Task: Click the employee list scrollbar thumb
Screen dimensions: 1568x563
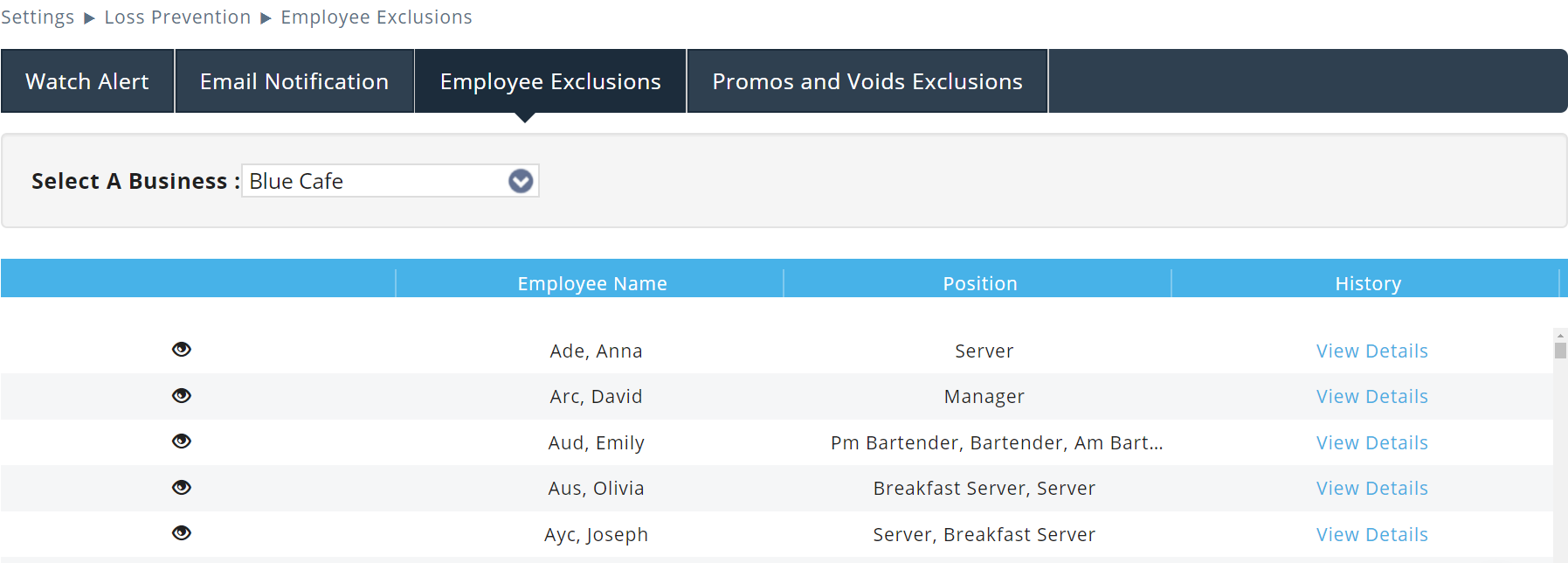Action: 1560,350
